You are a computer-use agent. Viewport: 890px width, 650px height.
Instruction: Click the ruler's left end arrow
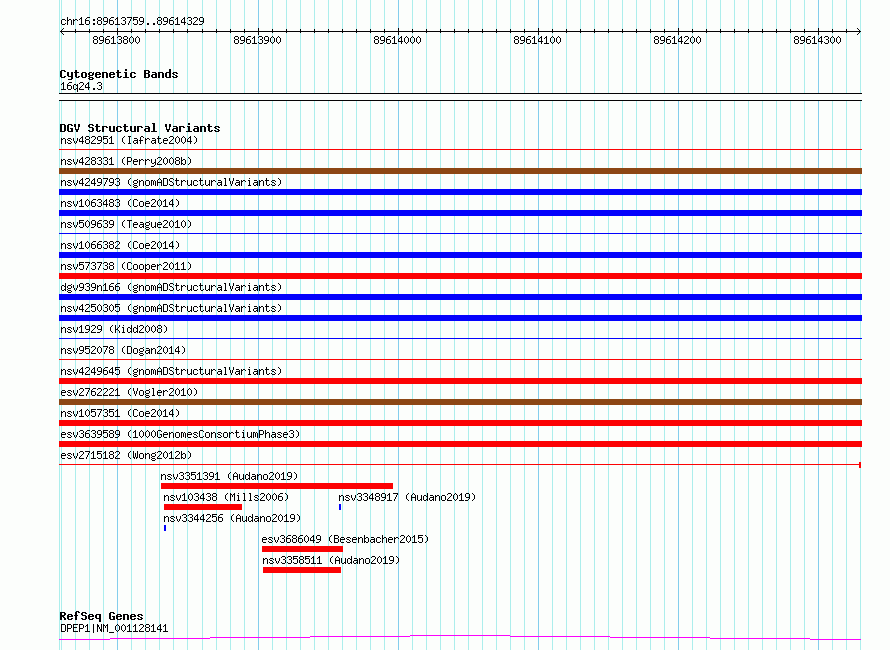tap(62, 32)
